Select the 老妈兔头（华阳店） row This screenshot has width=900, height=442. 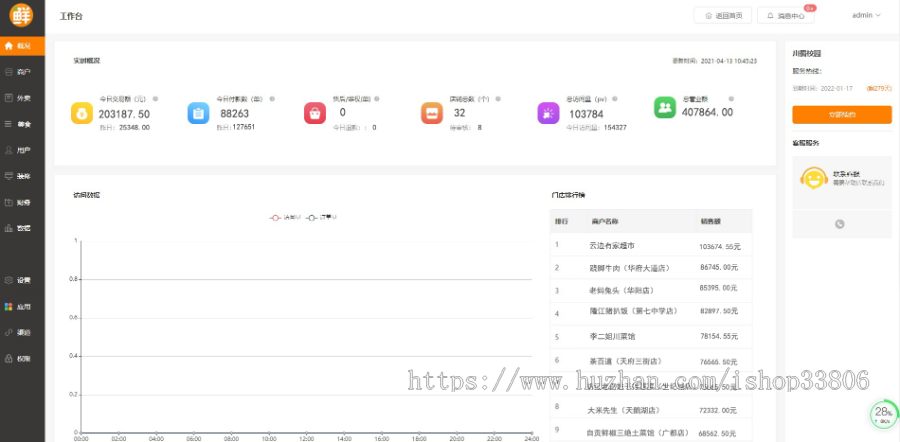point(651,290)
